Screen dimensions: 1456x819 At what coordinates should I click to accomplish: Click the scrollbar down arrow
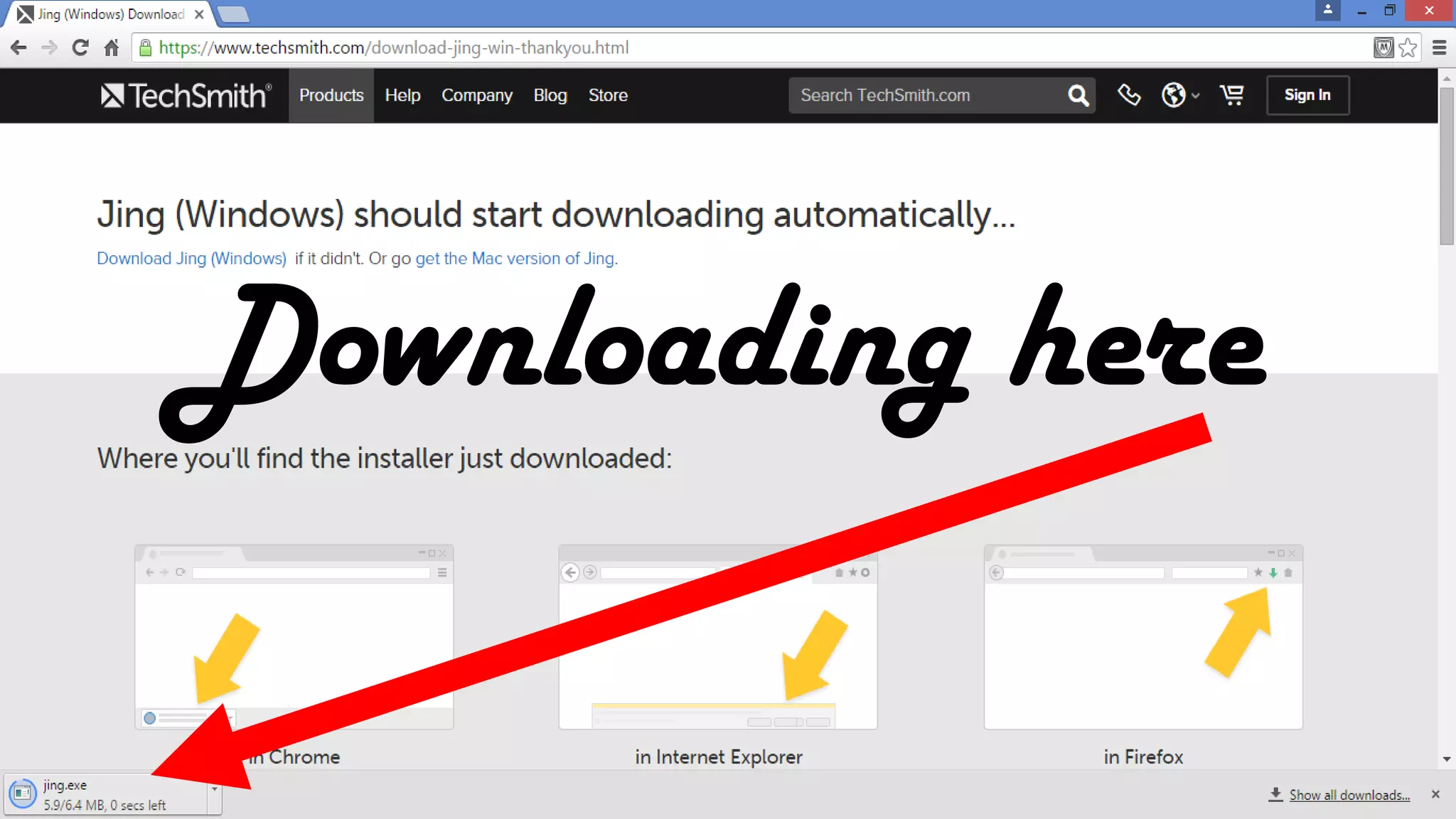pyautogui.click(x=1447, y=759)
